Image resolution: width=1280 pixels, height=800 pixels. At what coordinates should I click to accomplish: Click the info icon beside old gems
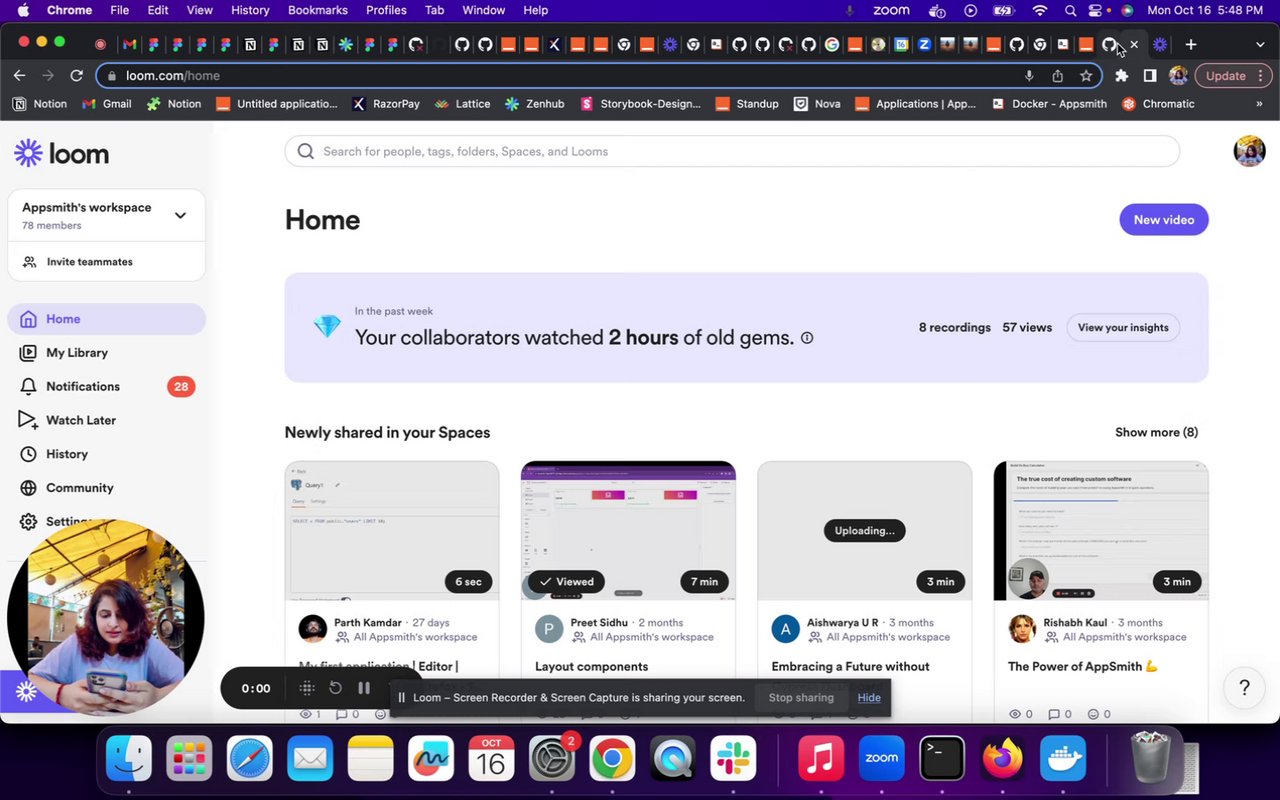tap(807, 338)
